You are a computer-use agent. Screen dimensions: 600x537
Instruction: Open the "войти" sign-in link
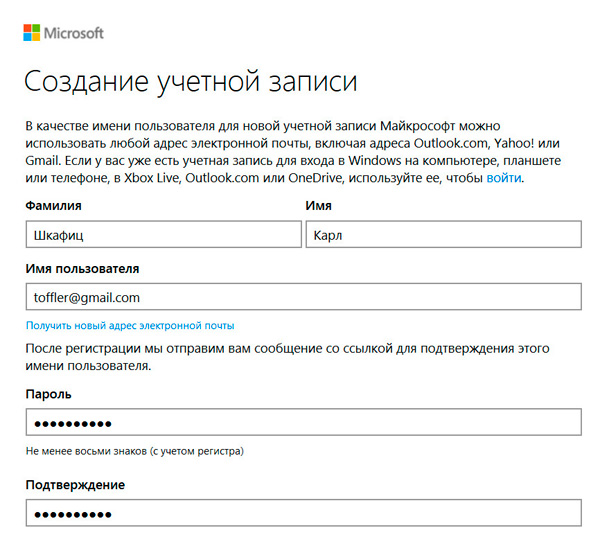pos(504,178)
